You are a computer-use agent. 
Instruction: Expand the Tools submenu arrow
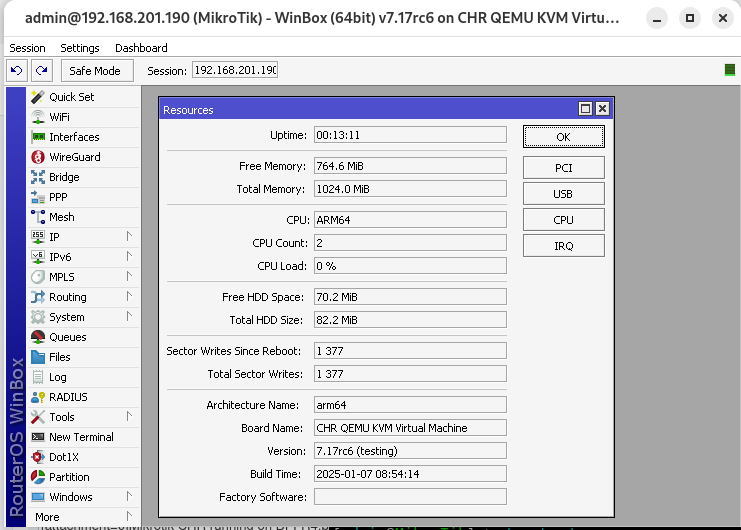pos(129,416)
